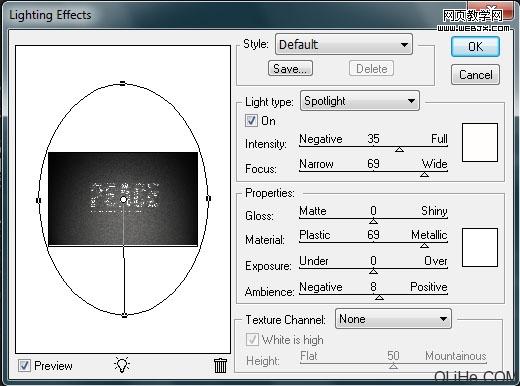This screenshot has height=386, width=520.
Task: Click the Exposure slider handle
Action: pyautogui.click(x=373, y=271)
